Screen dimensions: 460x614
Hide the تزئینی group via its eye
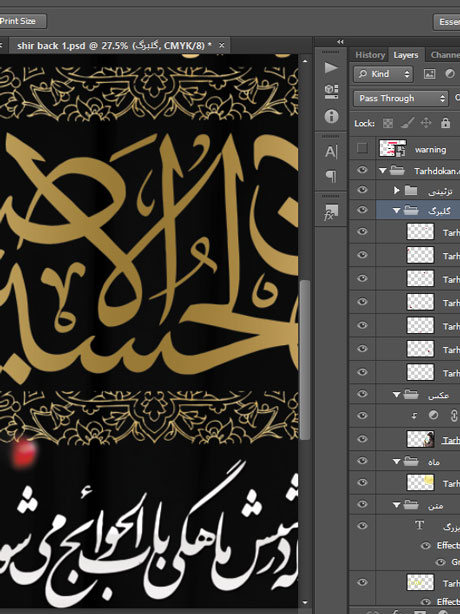[362, 190]
